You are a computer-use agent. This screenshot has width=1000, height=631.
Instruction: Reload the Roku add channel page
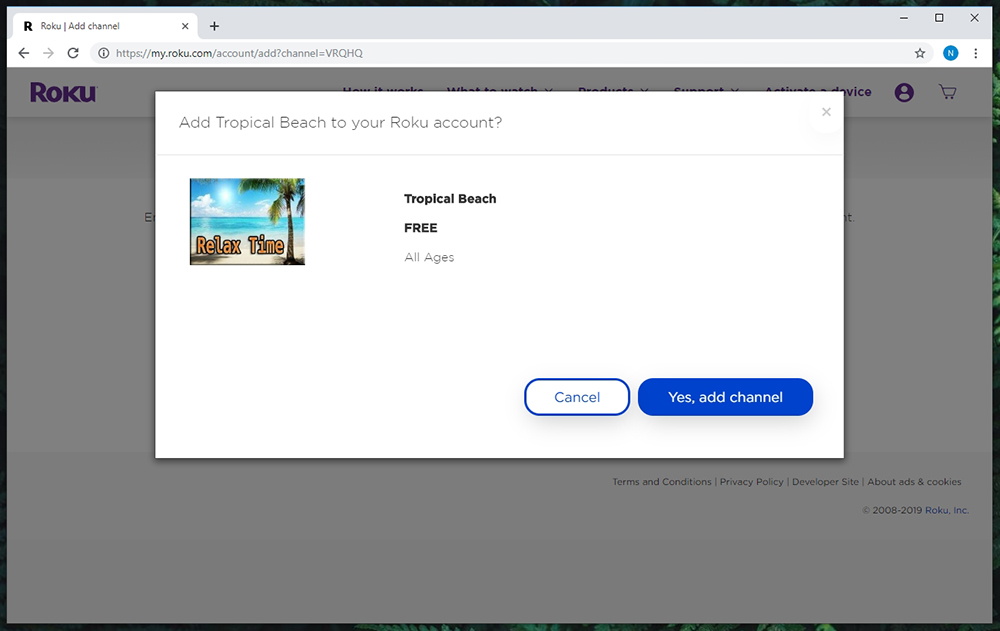click(x=73, y=53)
